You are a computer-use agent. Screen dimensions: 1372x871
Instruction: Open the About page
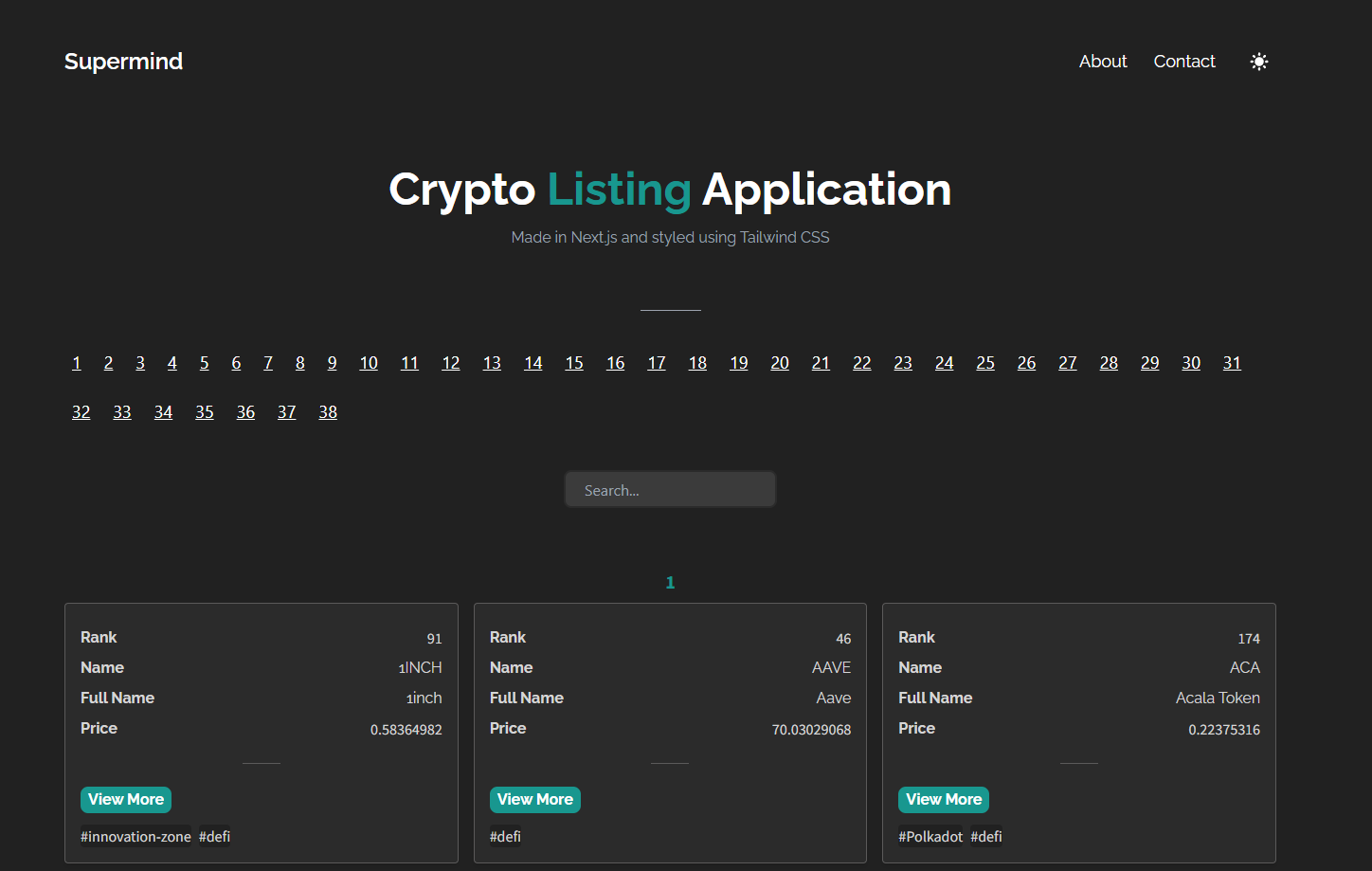1102,61
